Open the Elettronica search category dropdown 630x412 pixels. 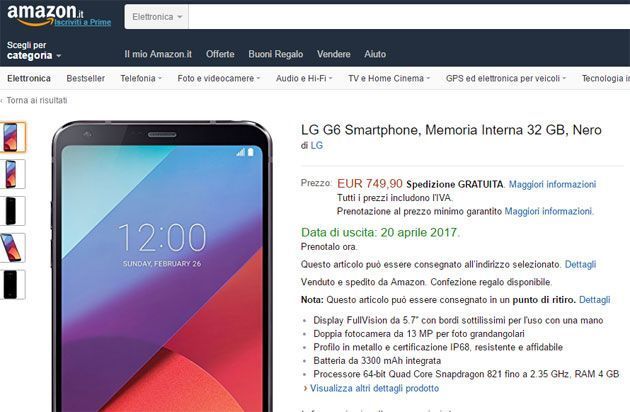157,17
